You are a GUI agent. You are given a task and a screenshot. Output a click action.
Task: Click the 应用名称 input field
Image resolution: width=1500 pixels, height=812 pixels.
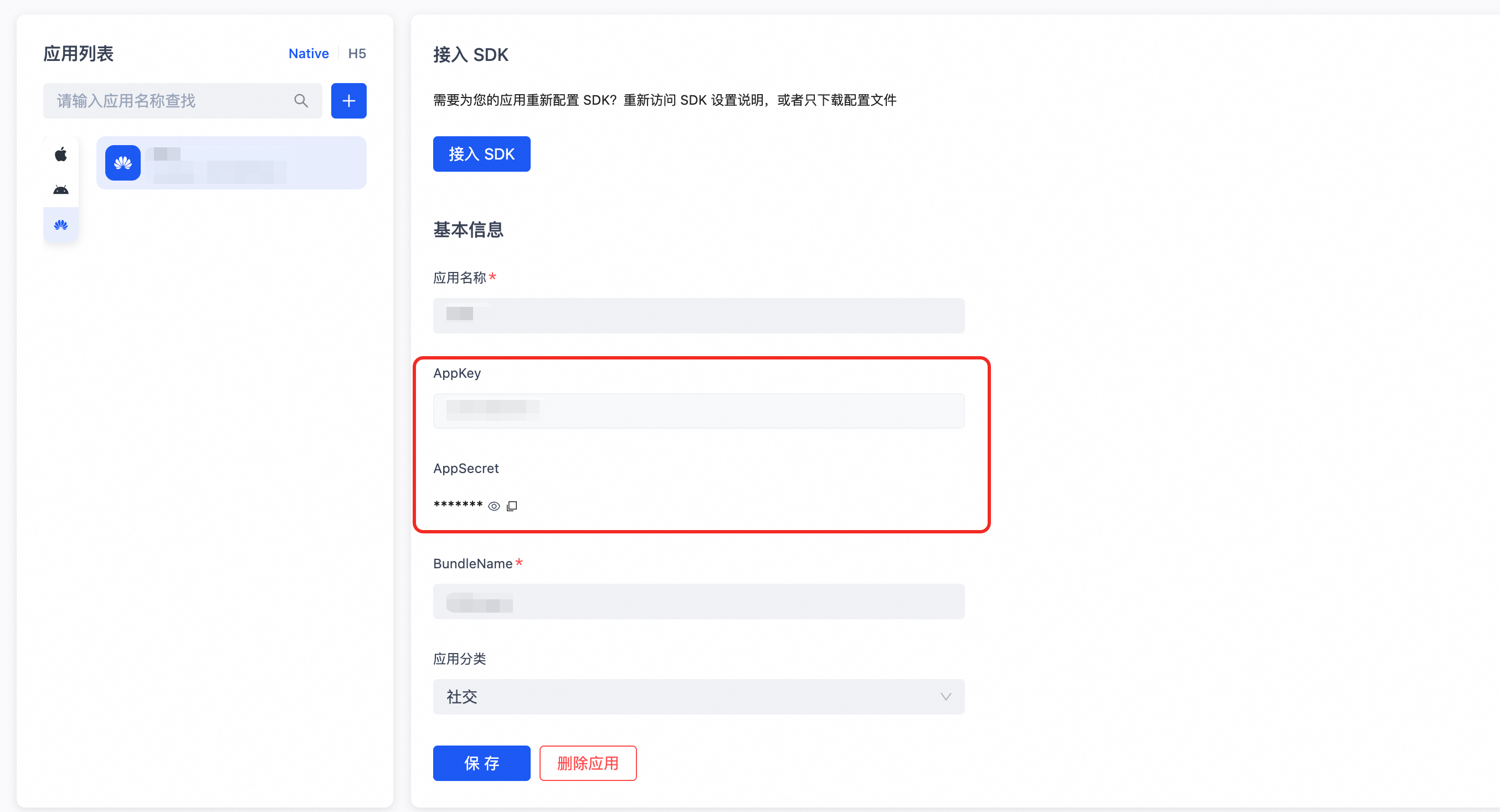click(x=698, y=316)
